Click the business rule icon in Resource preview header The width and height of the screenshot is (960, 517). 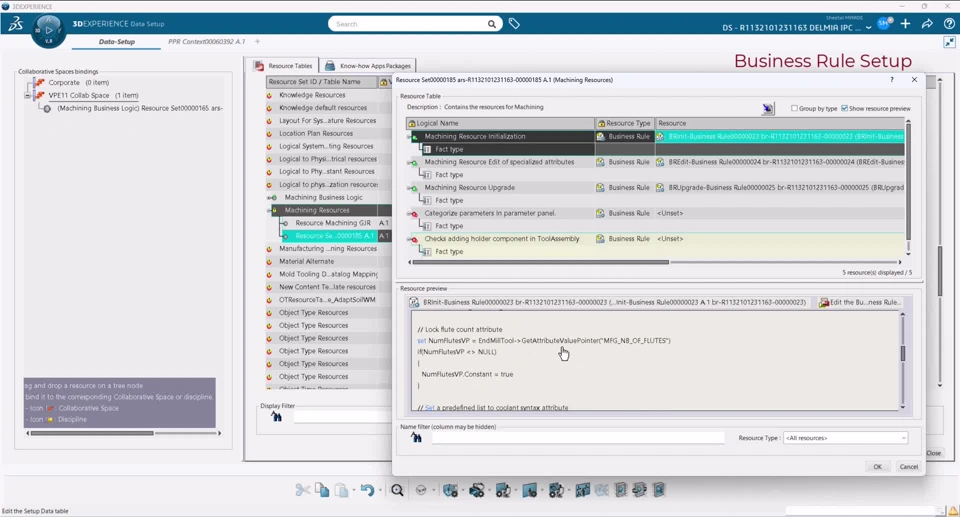pos(414,303)
